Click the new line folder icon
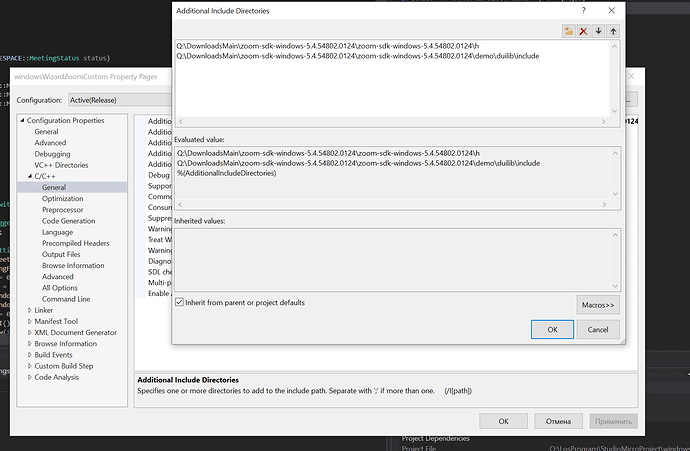690x451 pixels. tap(569, 31)
